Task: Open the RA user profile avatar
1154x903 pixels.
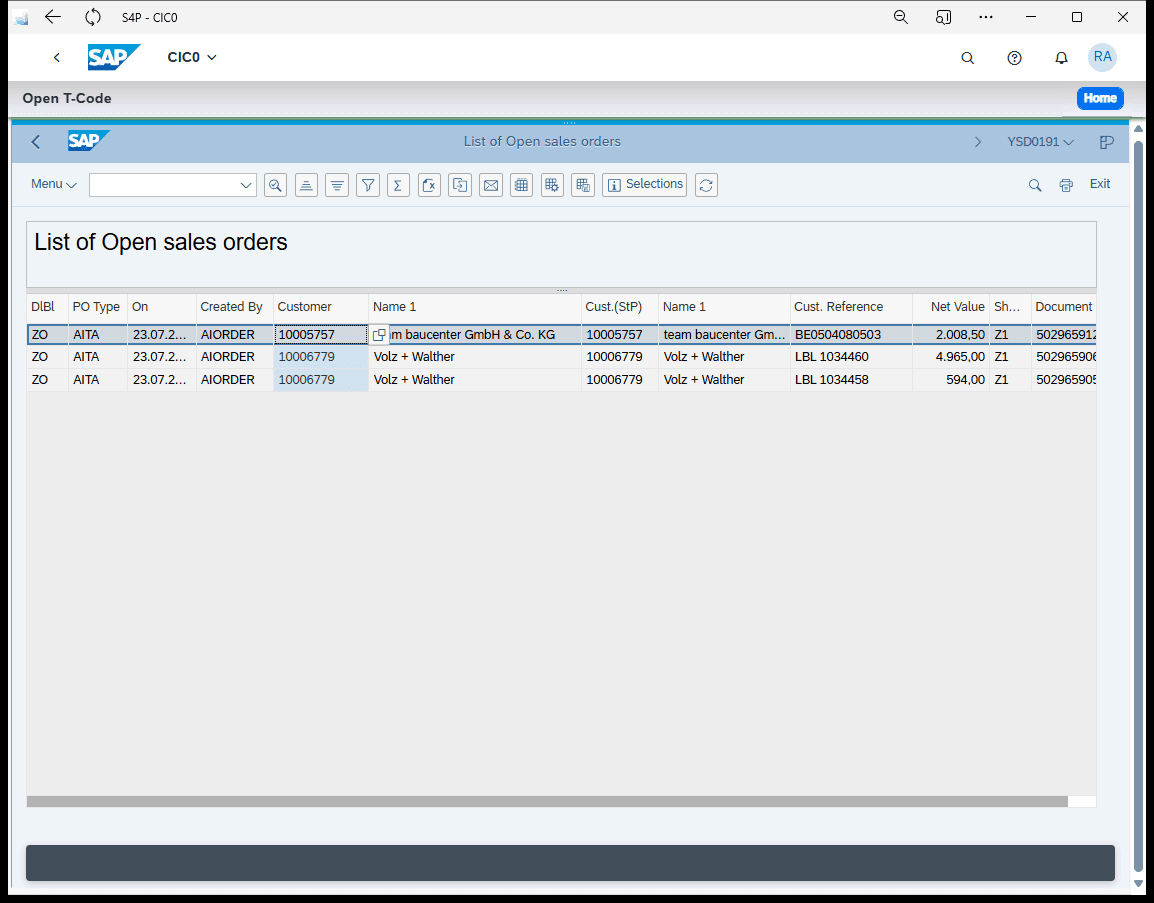Action: 1102,57
